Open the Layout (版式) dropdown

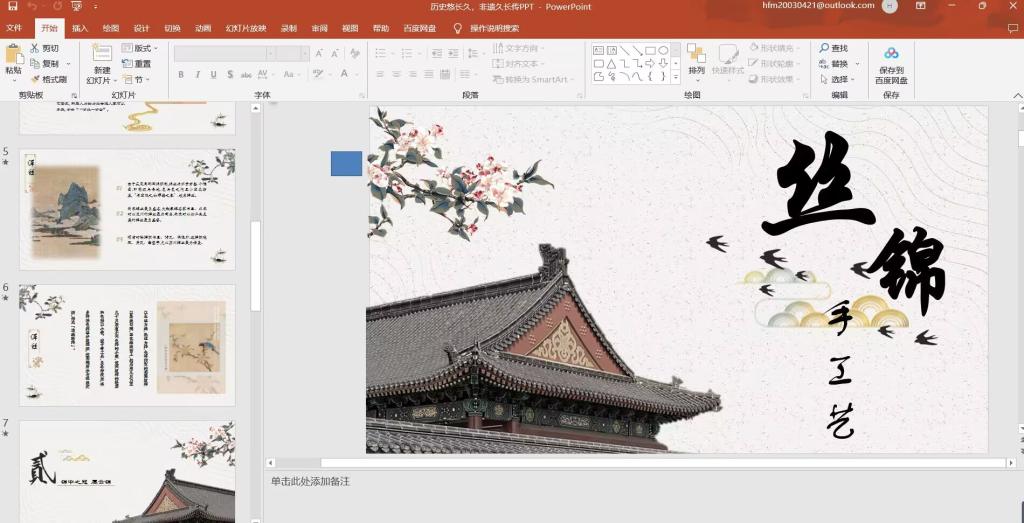(141, 48)
